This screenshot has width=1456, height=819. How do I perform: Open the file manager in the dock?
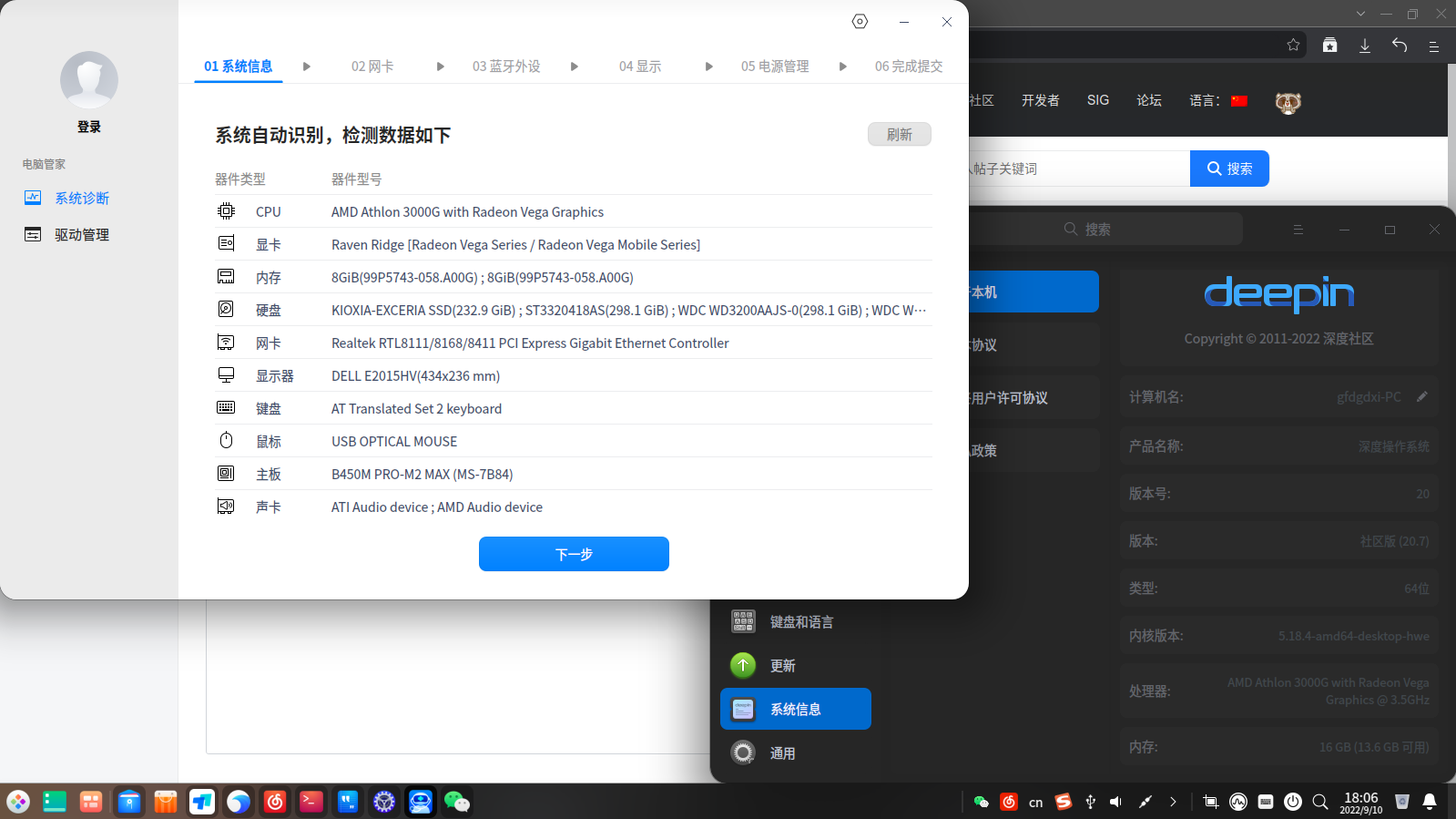pyautogui.click(x=128, y=802)
